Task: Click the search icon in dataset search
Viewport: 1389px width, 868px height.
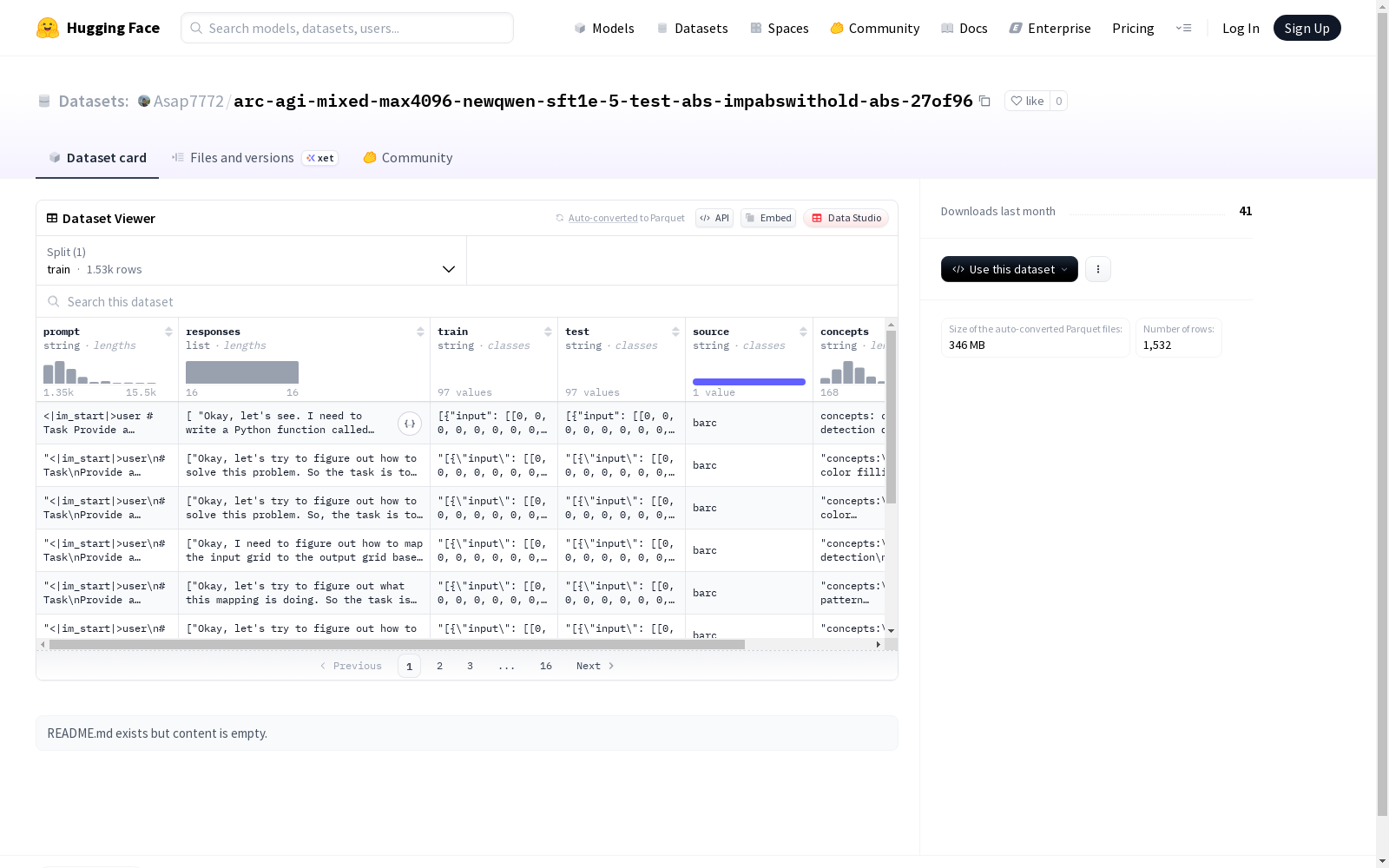Action: pyautogui.click(x=54, y=301)
